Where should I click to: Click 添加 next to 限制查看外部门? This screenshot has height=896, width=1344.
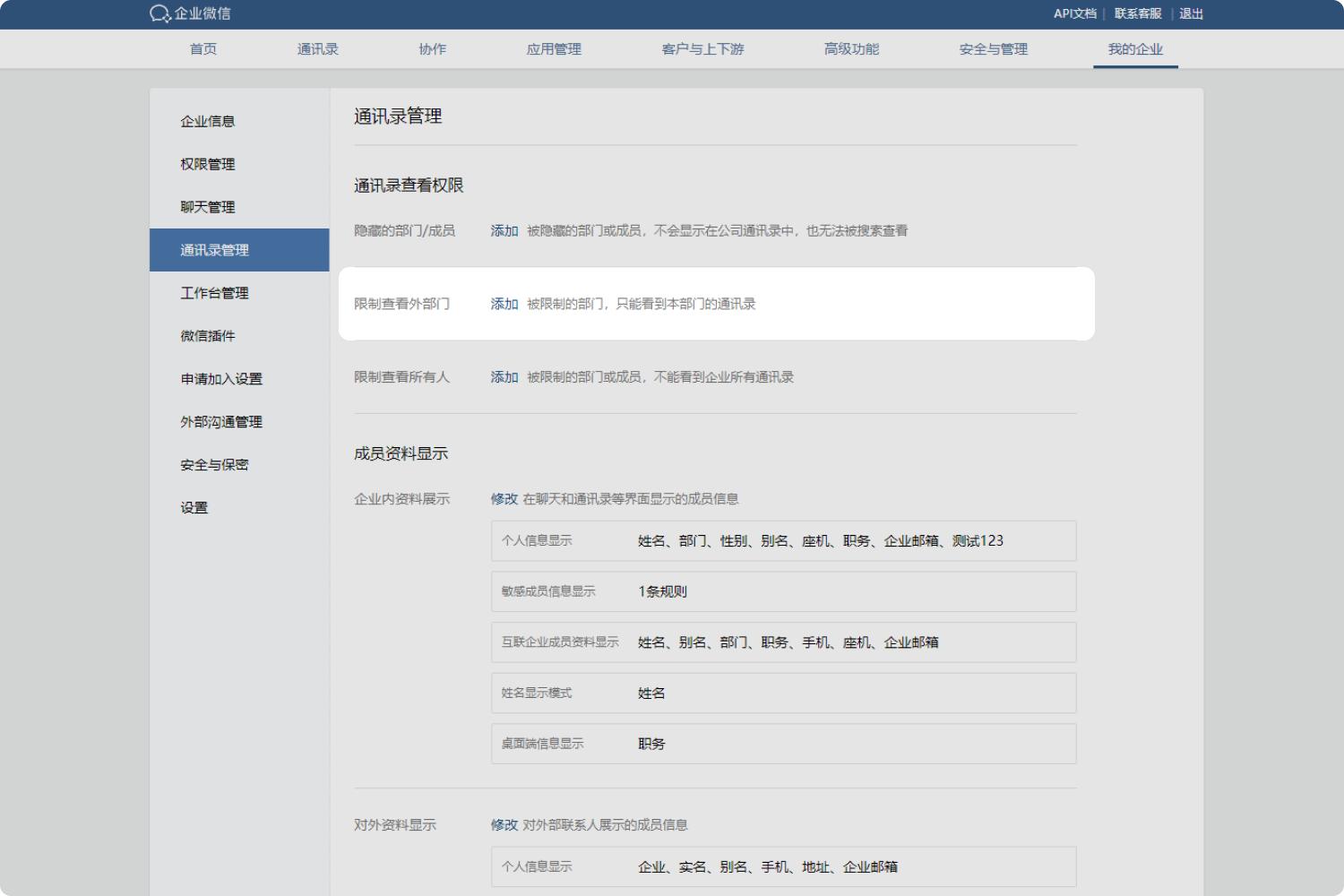pyautogui.click(x=504, y=305)
